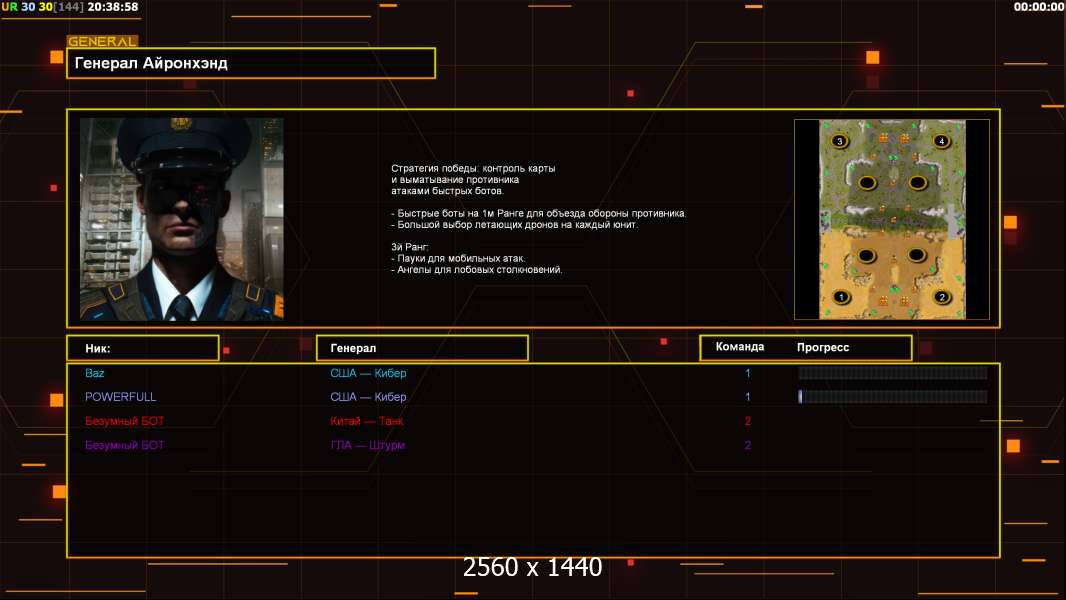
Task: Click the Ник: column header
Action: (x=143, y=348)
